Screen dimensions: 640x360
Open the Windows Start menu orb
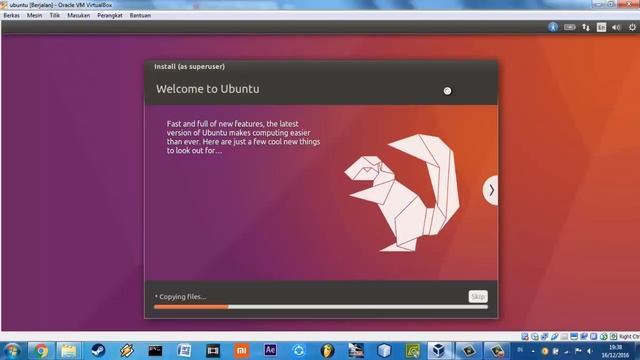click(x=12, y=351)
